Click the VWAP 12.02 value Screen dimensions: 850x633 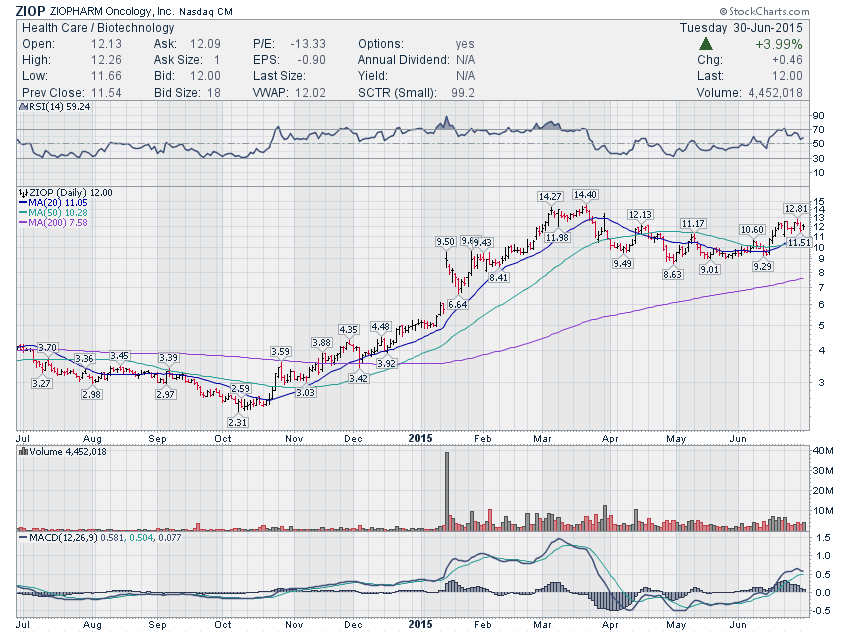coord(310,93)
